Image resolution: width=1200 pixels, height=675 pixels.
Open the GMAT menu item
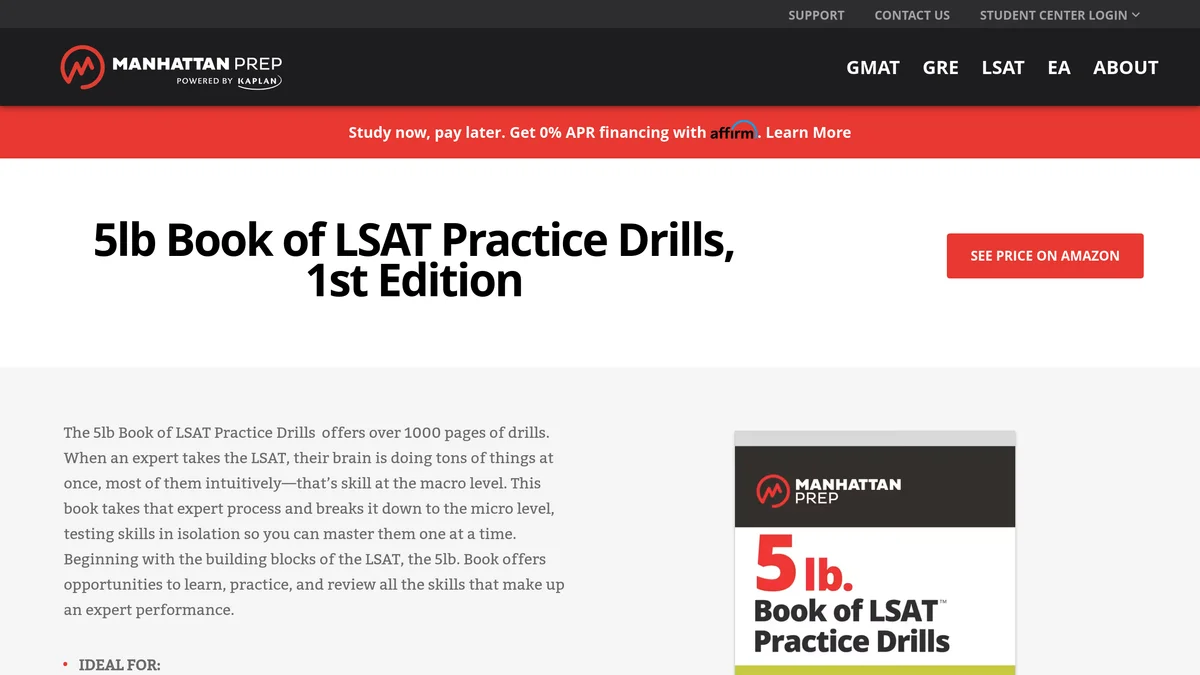click(x=873, y=67)
